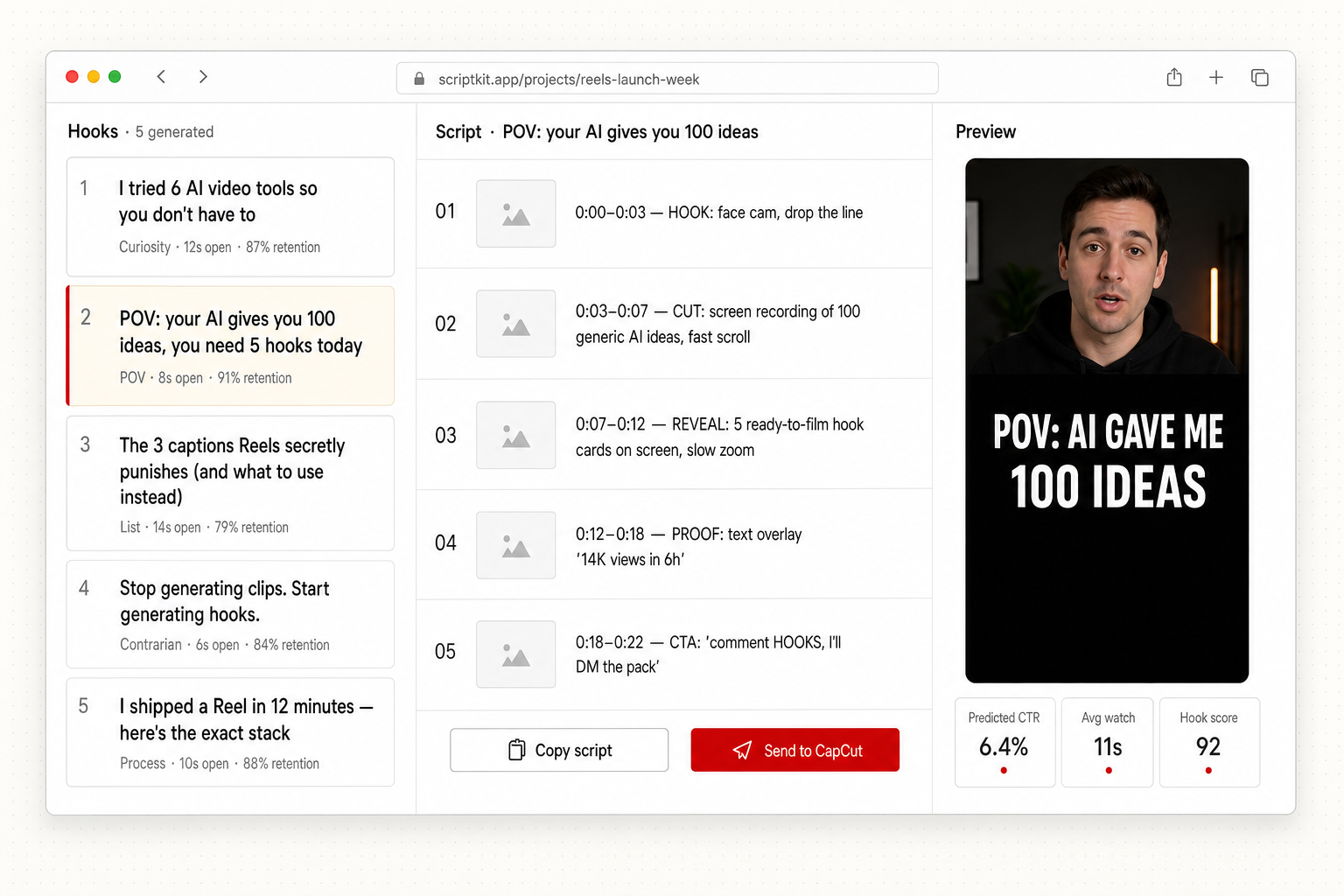Click scene number 02
Image resolution: width=1344 pixels, height=896 pixels.
tap(445, 324)
